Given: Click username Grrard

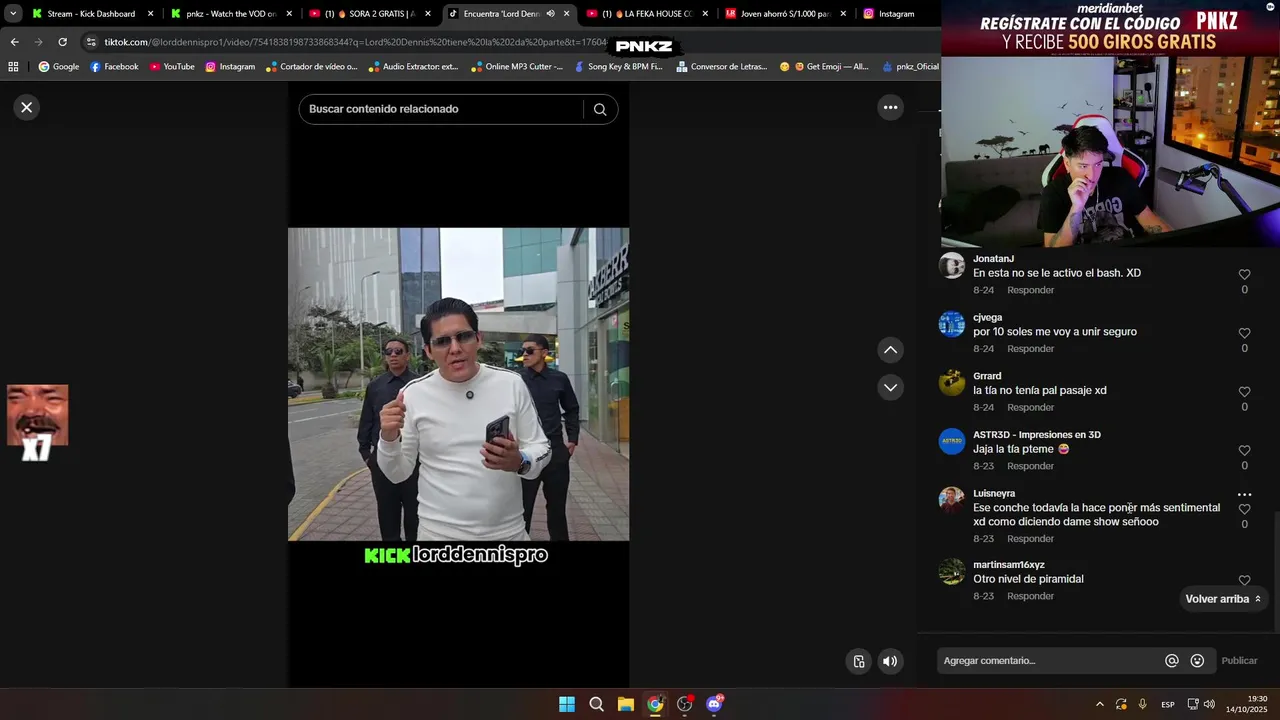Looking at the screenshot, I should coord(987,376).
